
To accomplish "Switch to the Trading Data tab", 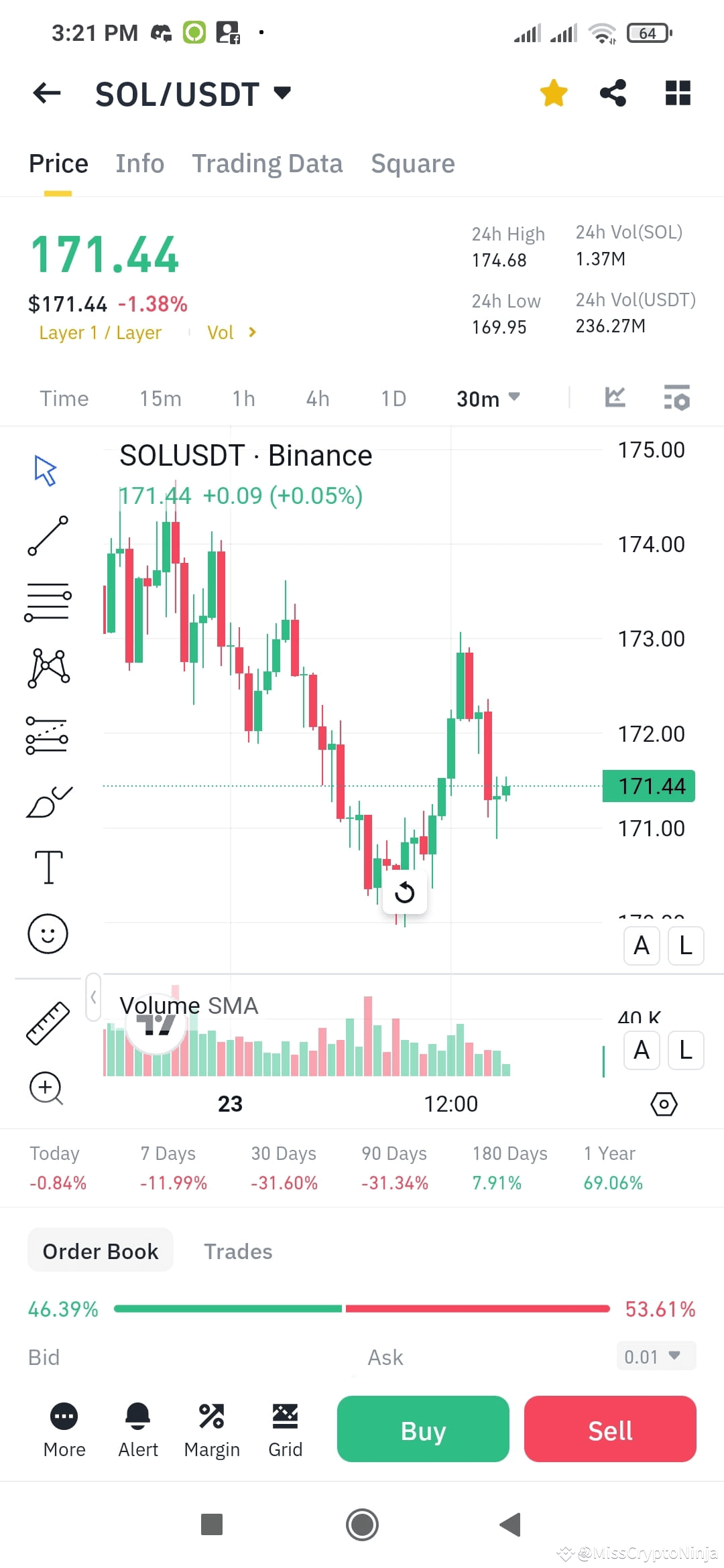I will (x=267, y=163).
